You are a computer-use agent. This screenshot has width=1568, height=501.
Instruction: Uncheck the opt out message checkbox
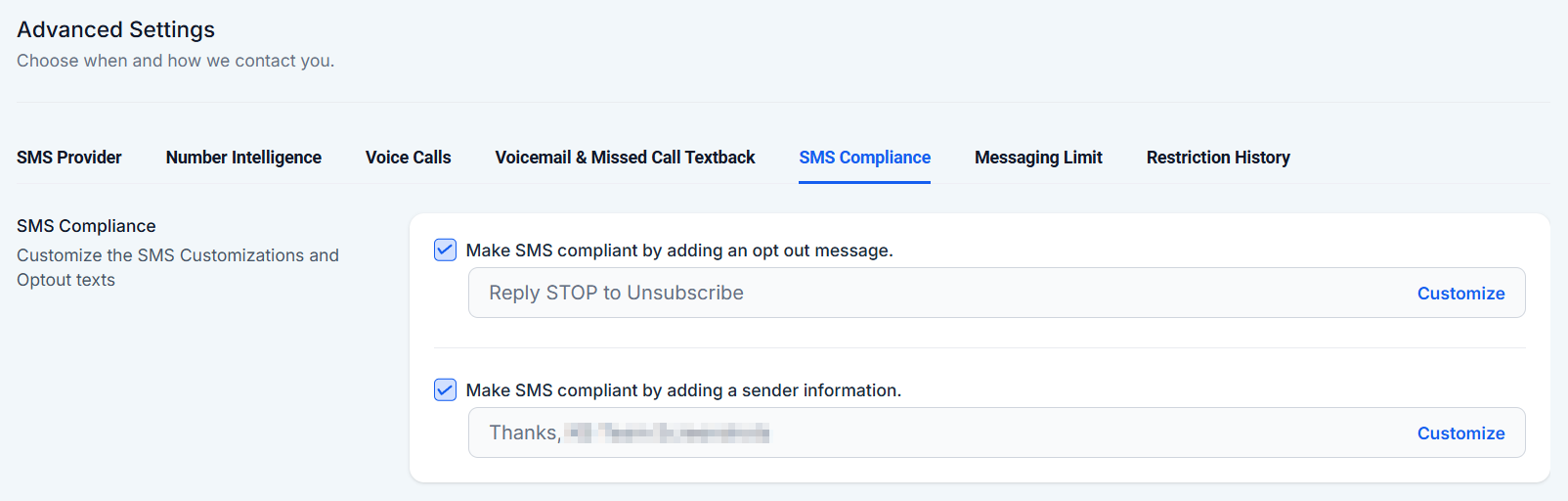(445, 250)
